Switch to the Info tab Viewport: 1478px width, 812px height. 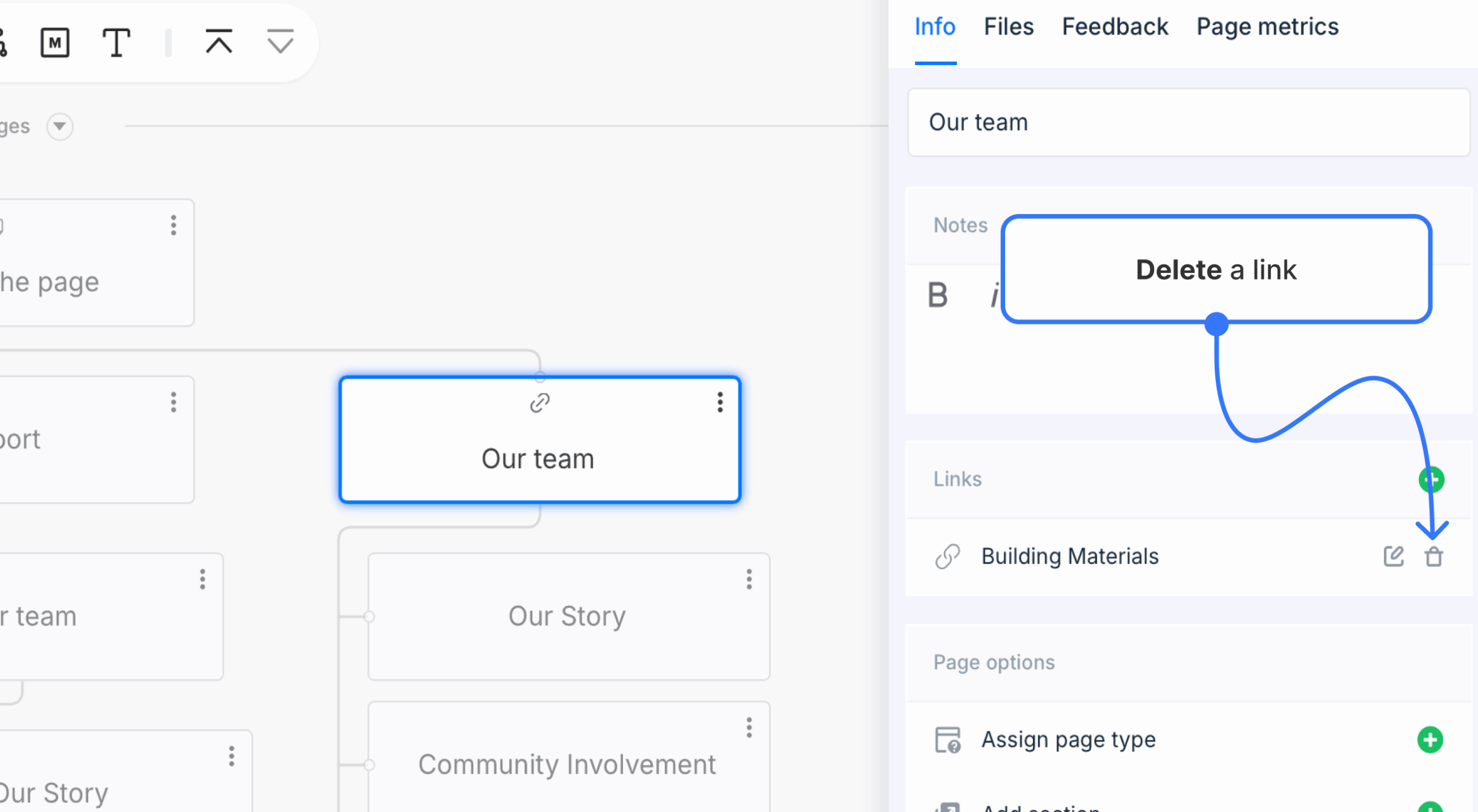click(935, 27)
